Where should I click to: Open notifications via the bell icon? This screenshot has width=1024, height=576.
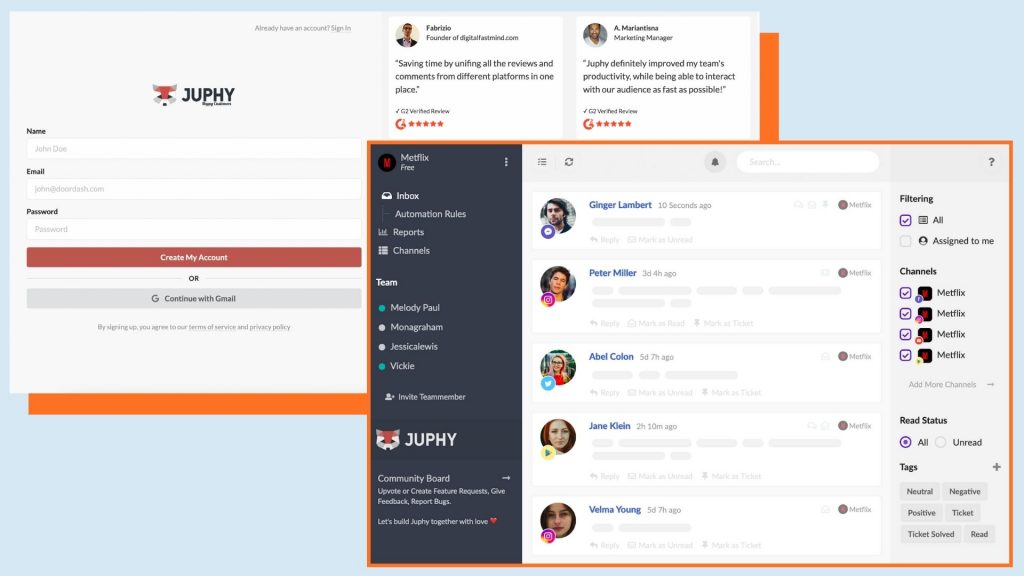(x=714, y=162)
